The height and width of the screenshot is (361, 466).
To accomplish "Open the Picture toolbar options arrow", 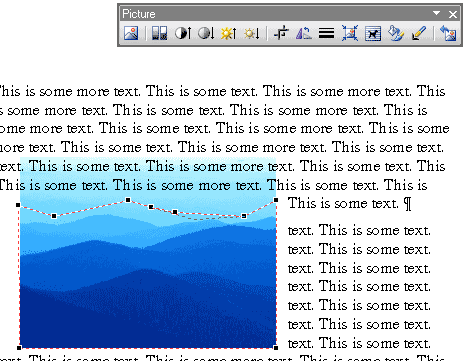I will pos(436,13).
